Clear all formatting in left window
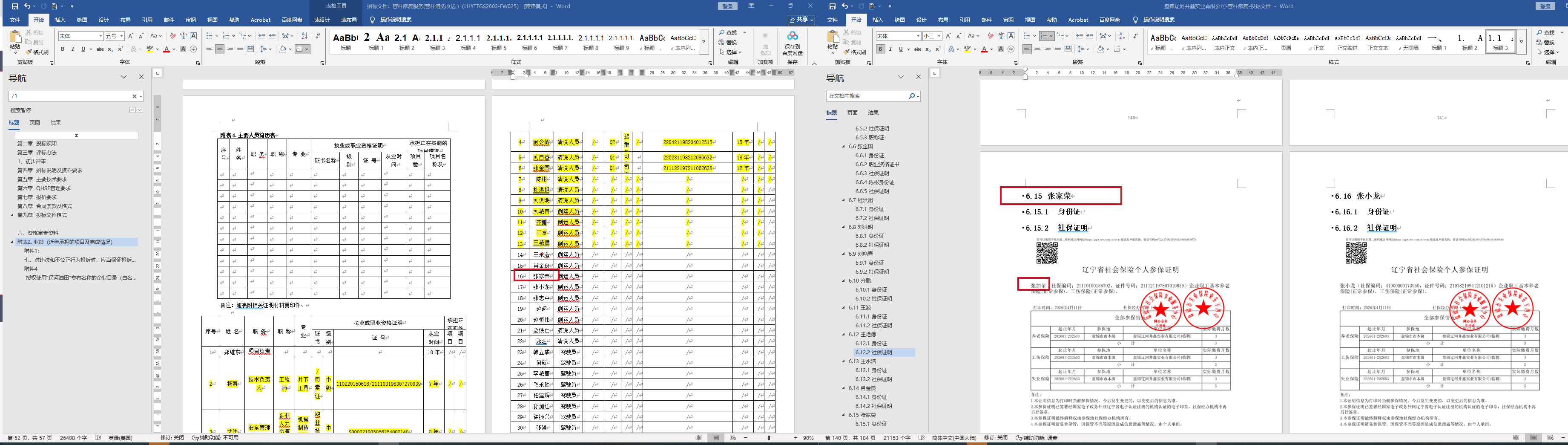Viewport: 1568px width, 445px height. [x=173, y=36]
